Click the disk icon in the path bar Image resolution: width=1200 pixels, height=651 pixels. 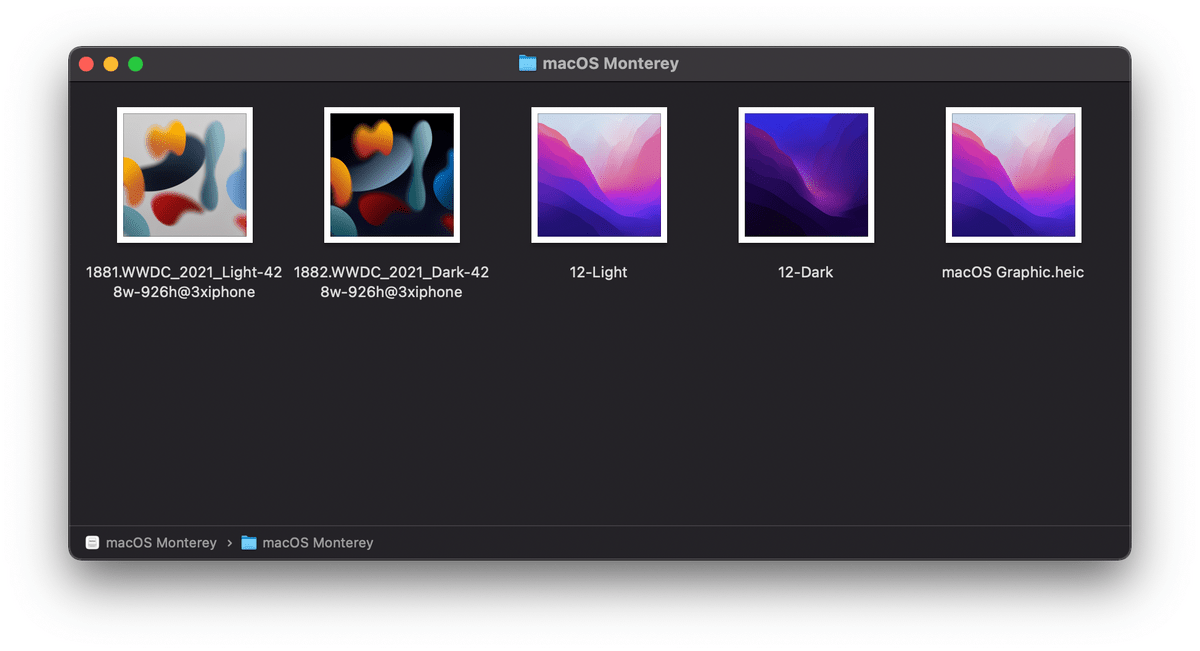[x=93, y=543]
